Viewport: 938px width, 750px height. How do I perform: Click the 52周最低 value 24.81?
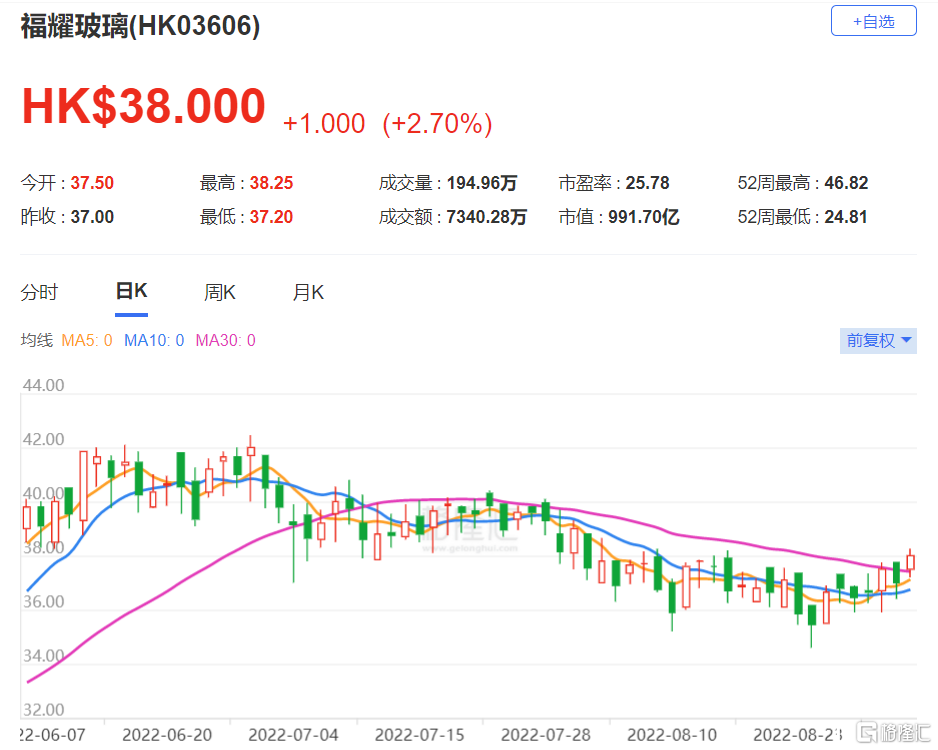(846, 217)
